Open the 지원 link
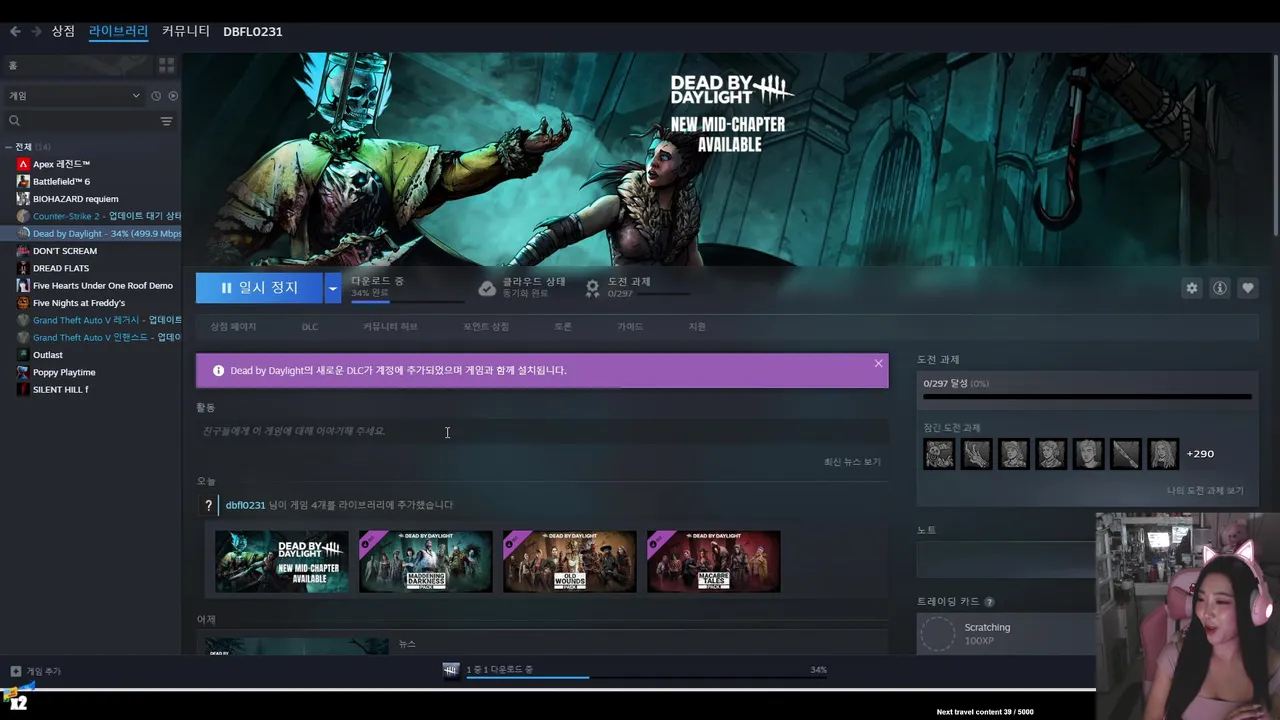 pos(697,327)
